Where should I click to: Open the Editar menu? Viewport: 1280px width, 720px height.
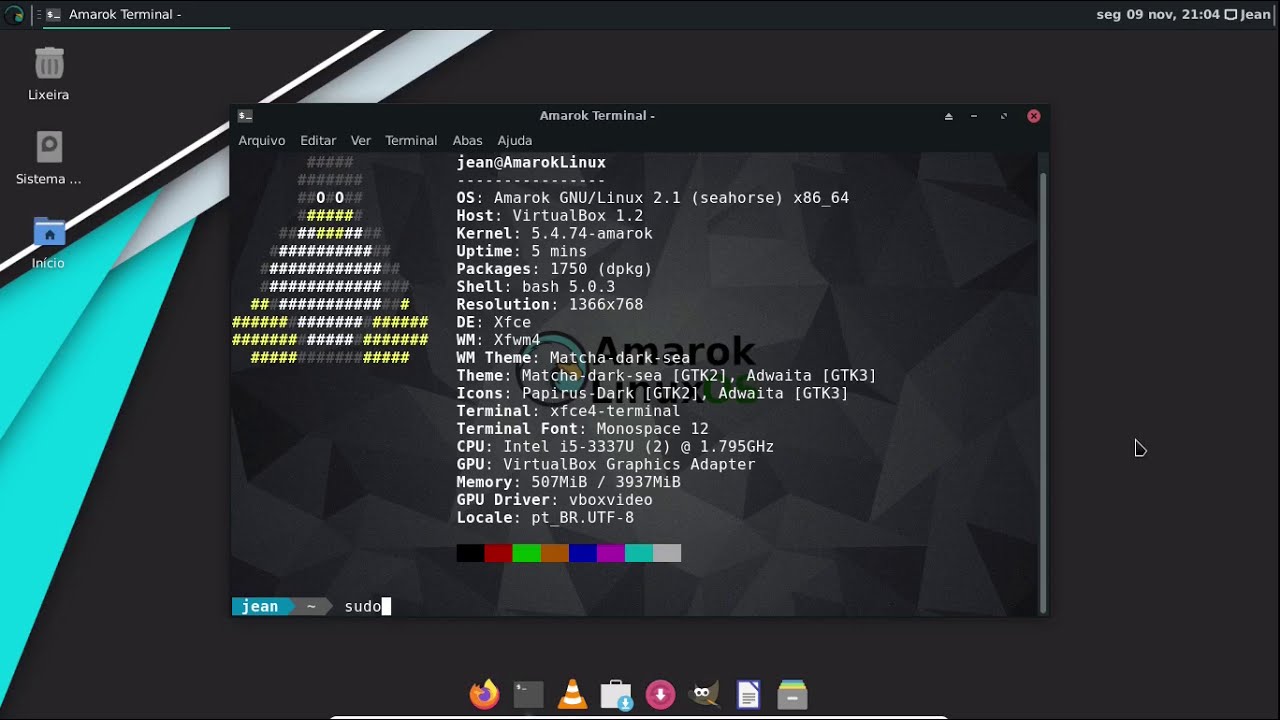[x=318, y=141]
